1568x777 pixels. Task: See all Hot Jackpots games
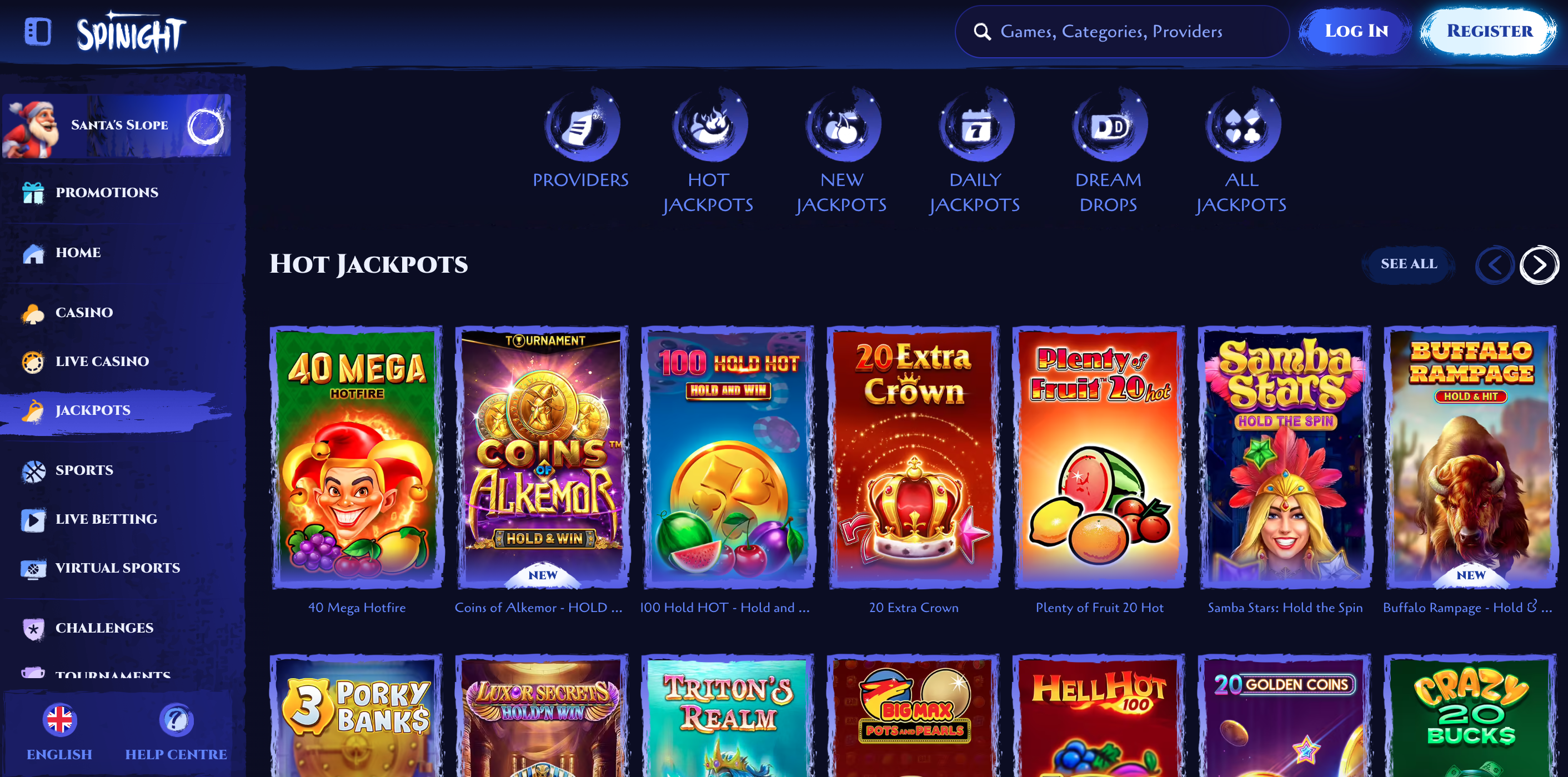click(x=1408, y=264)
